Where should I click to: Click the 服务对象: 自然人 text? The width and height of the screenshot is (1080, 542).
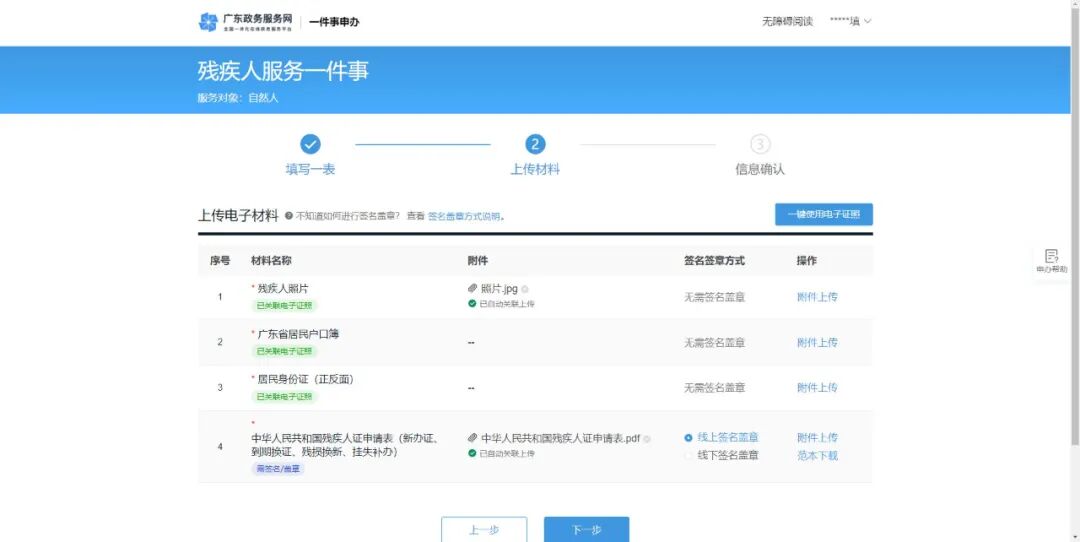[x=238, y=98]
